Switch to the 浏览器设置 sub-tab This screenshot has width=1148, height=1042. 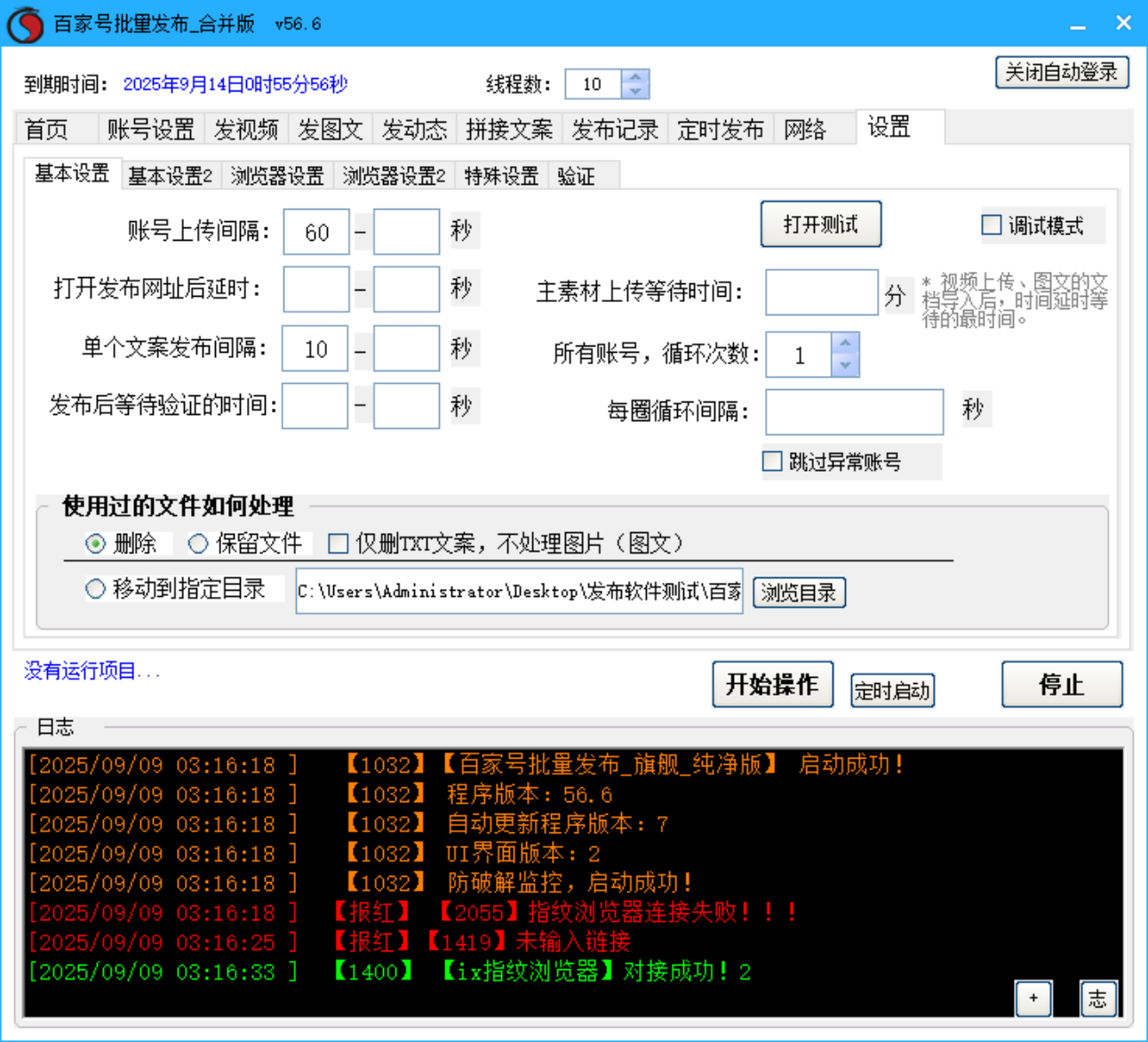276,175
